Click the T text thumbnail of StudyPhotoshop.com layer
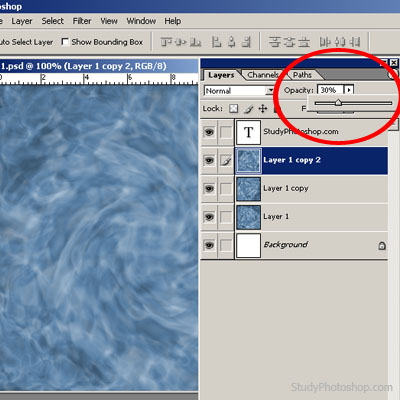 point(248,132)
